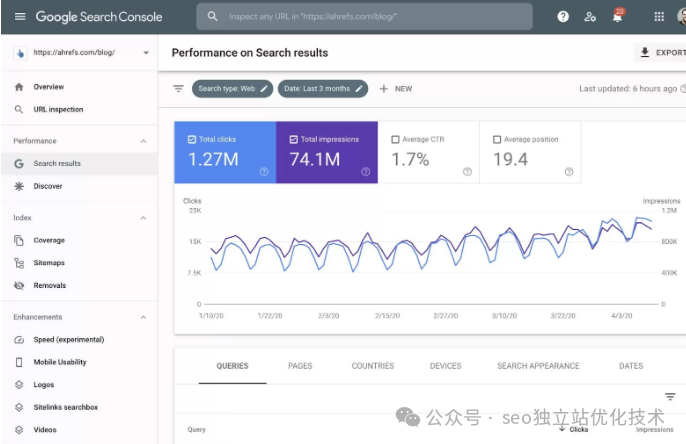Enable the Average position checkbox
This screenshot has height=444, width=686.
click(498, 140)
